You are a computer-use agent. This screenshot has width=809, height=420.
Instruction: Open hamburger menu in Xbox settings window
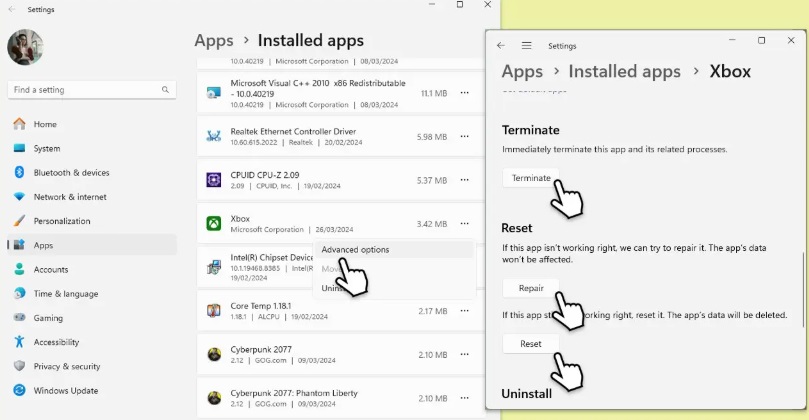coord(526,46)
